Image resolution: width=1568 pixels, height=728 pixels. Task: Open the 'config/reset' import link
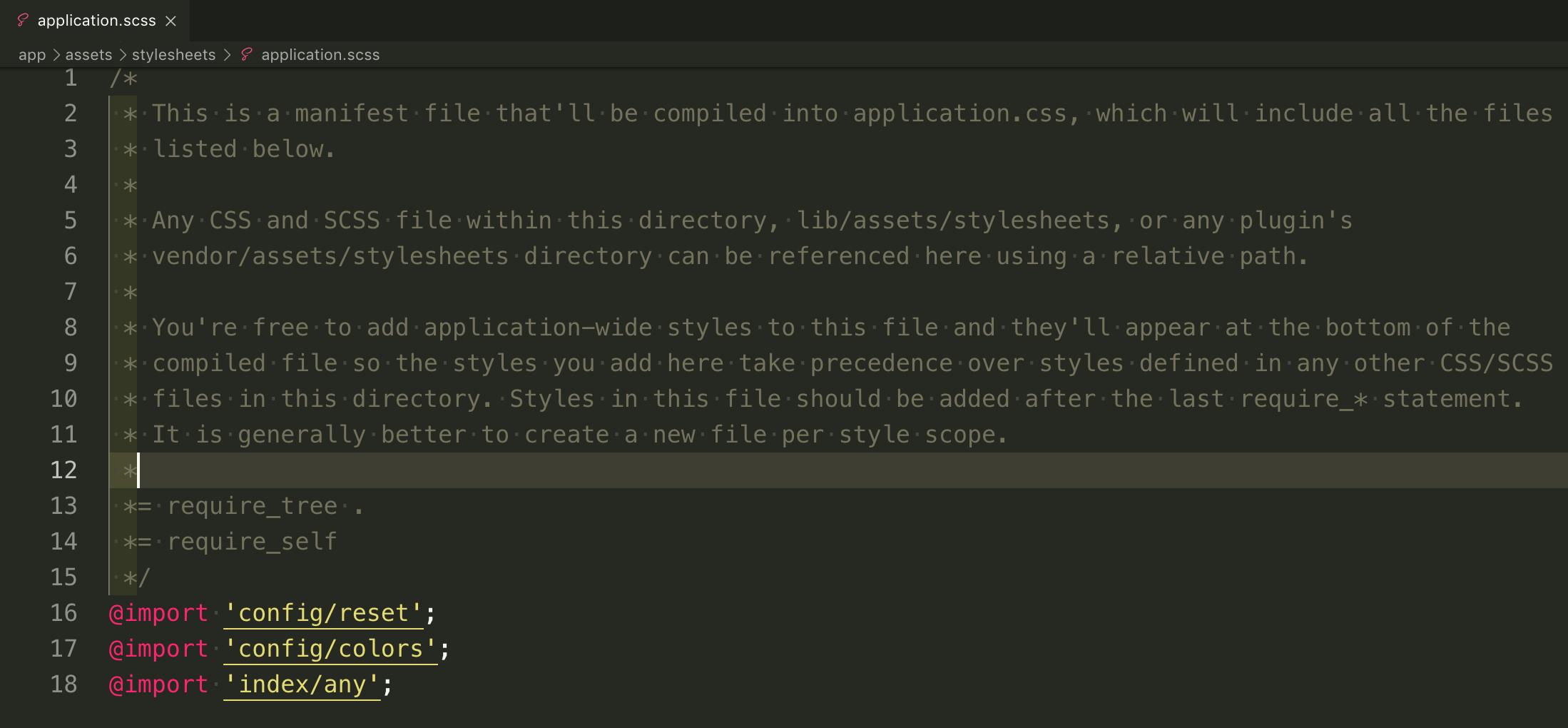pos(322,612)
